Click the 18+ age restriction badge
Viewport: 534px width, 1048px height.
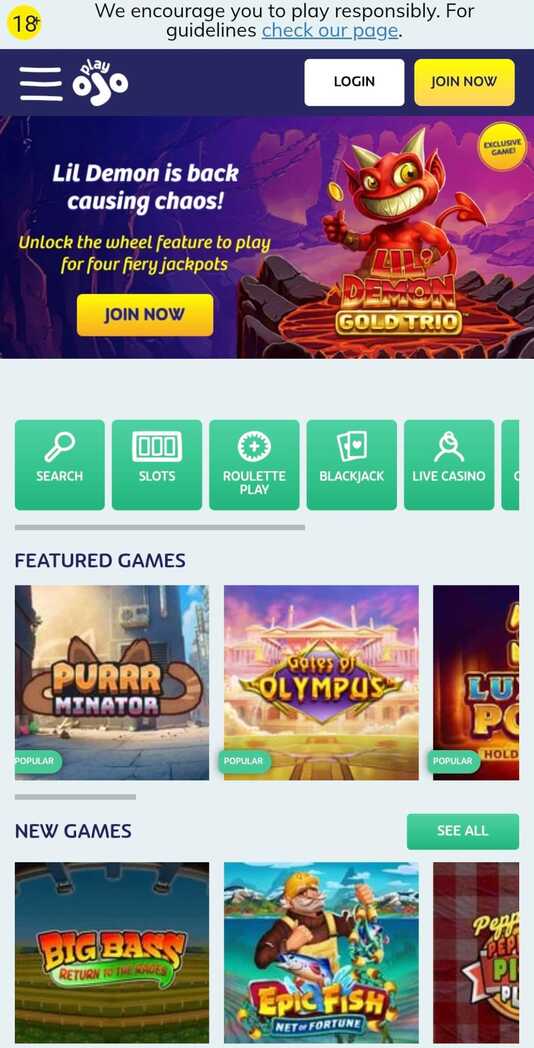coord(24,24)
